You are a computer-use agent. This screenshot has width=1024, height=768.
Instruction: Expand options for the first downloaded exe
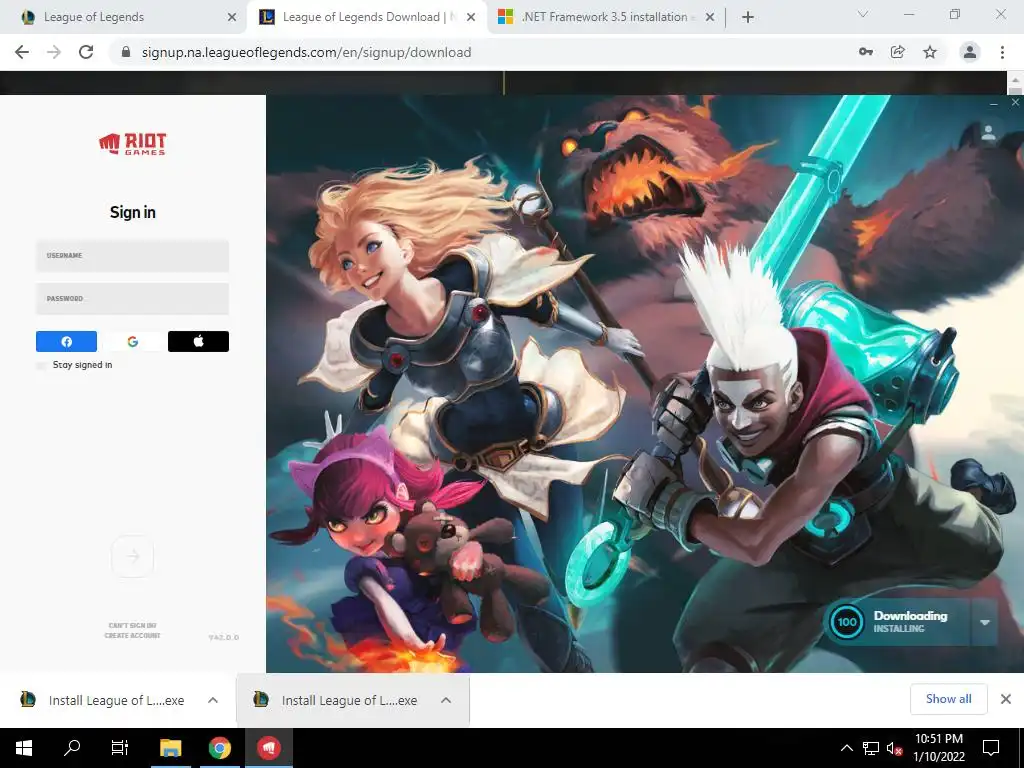[x=213, y=700]
